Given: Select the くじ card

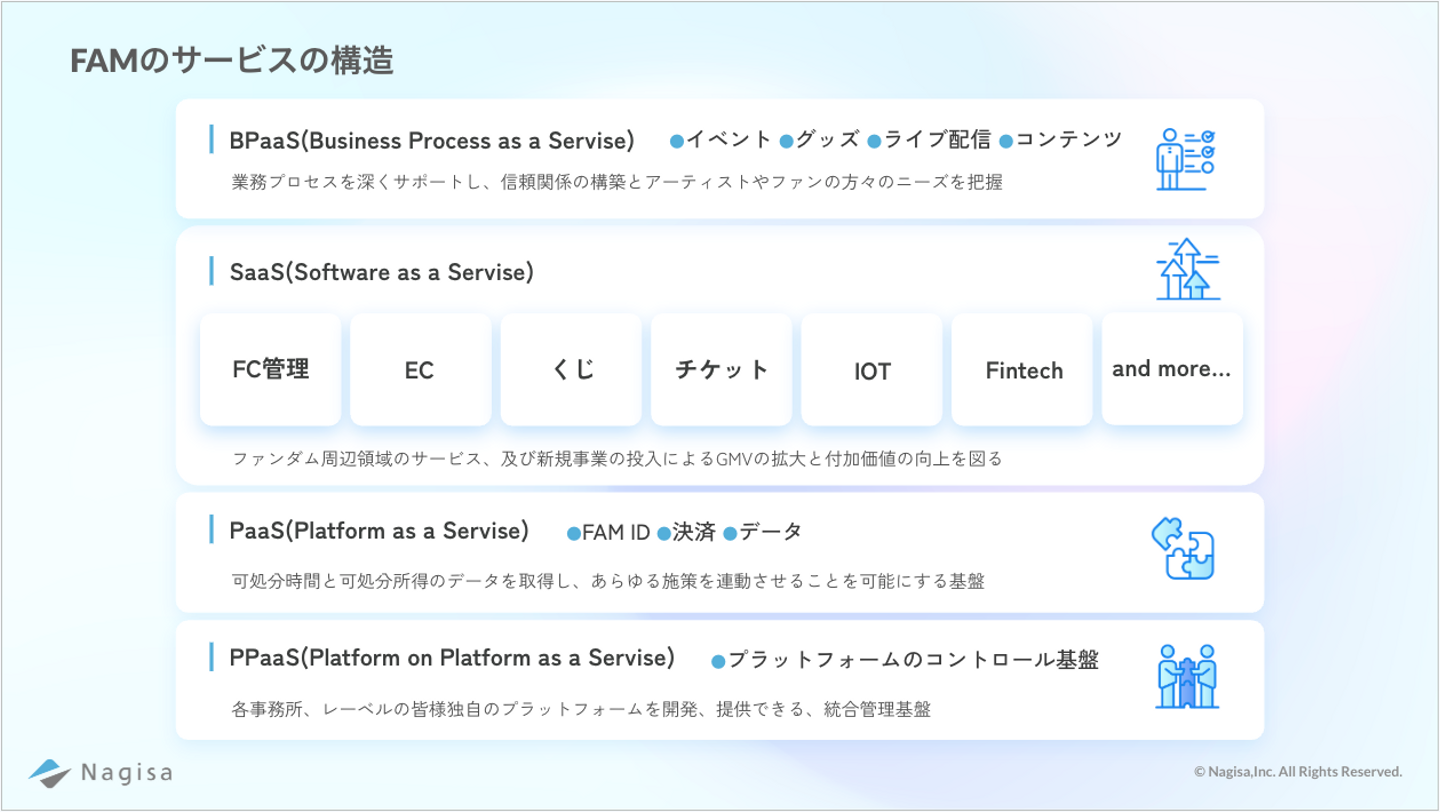Looking at the screenshot, I should tap(571, 370).
